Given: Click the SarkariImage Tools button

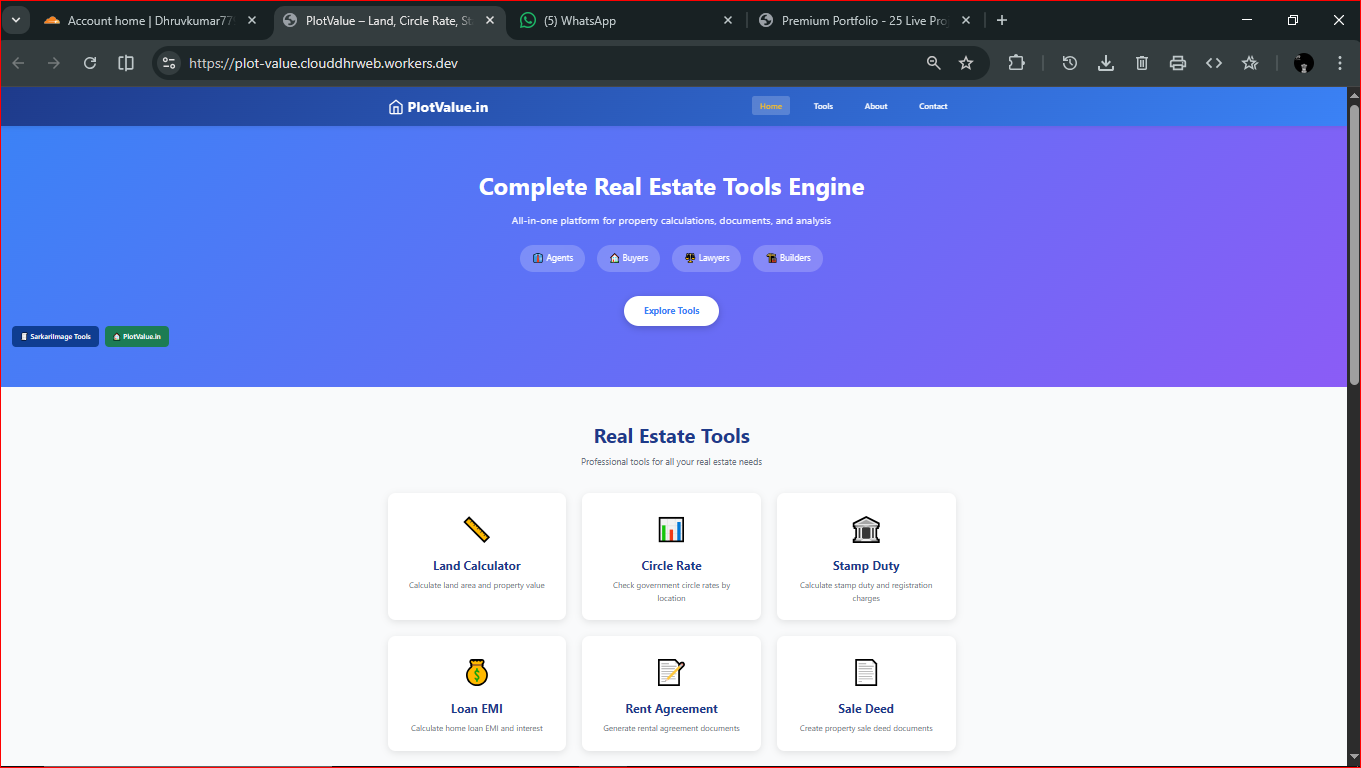Looking at the screenshot, I should (x=56, y=337).
